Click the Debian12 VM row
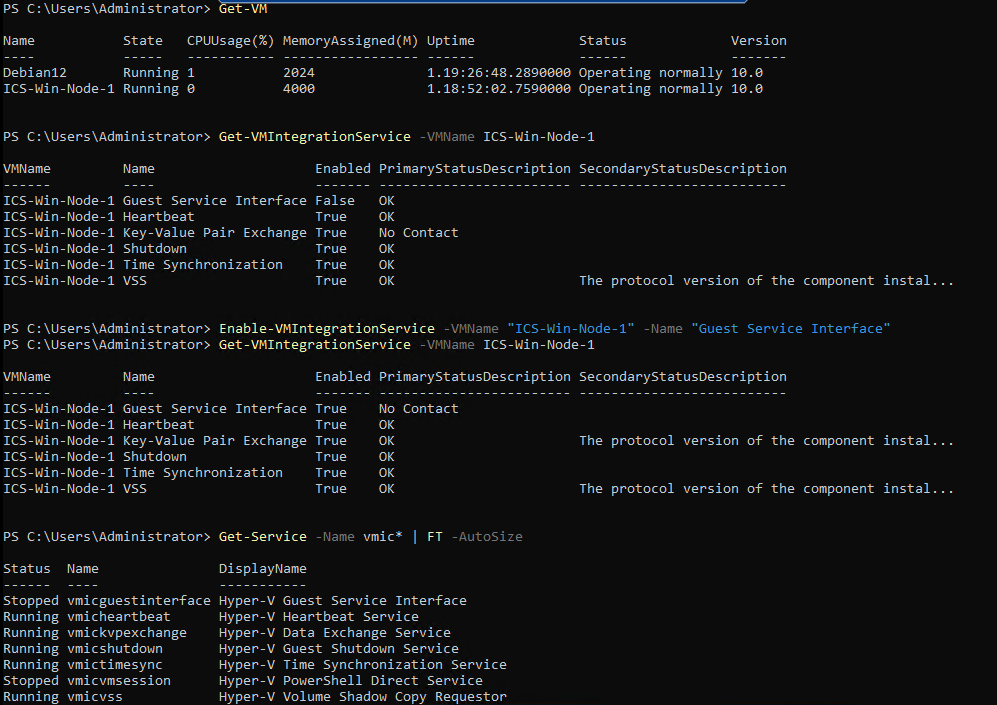The width and height of the screenshot is (997, 705). click(35, 72)
